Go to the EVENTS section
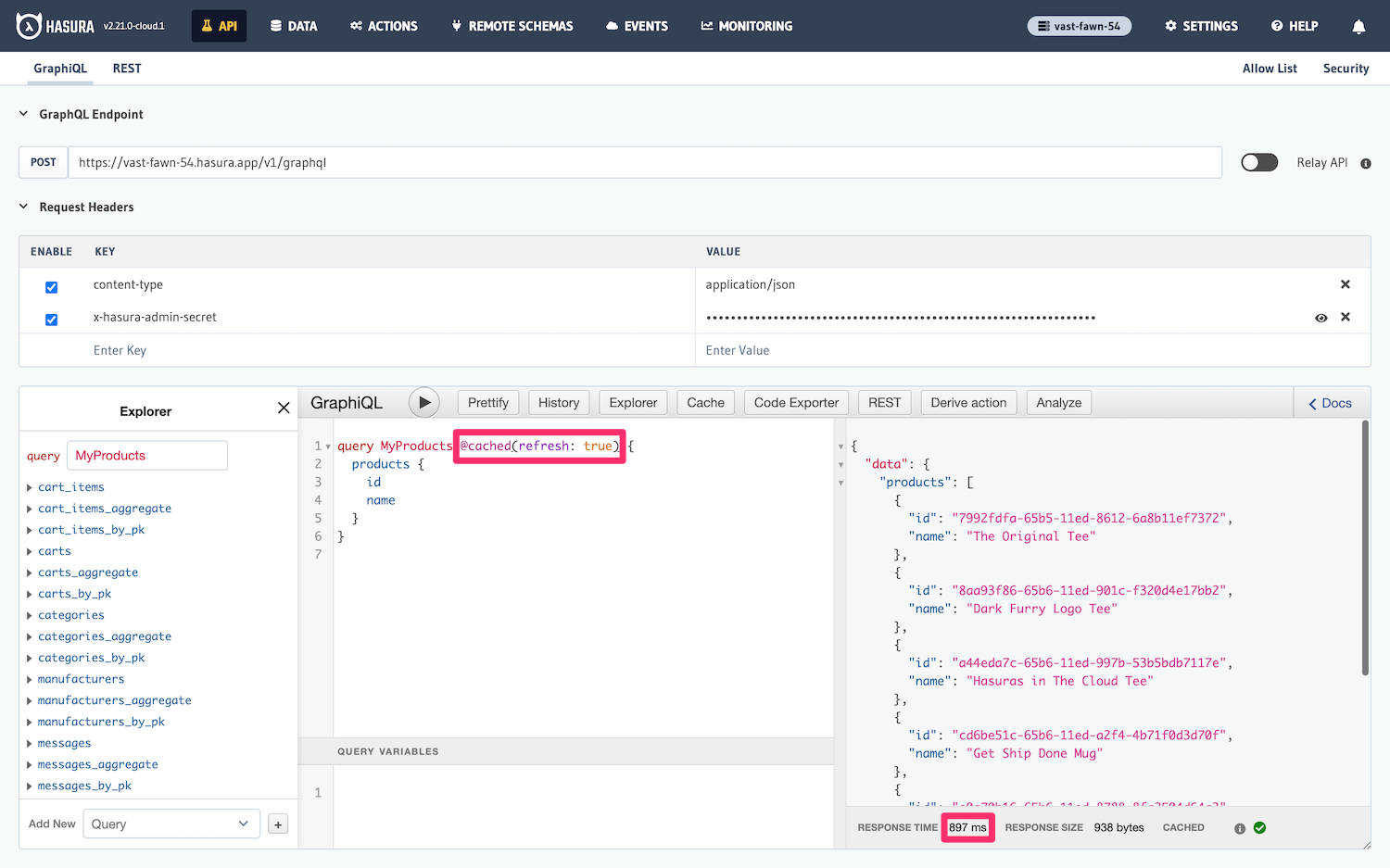The width and height of the screenshot is (1390, 868). tap(637, 26)
